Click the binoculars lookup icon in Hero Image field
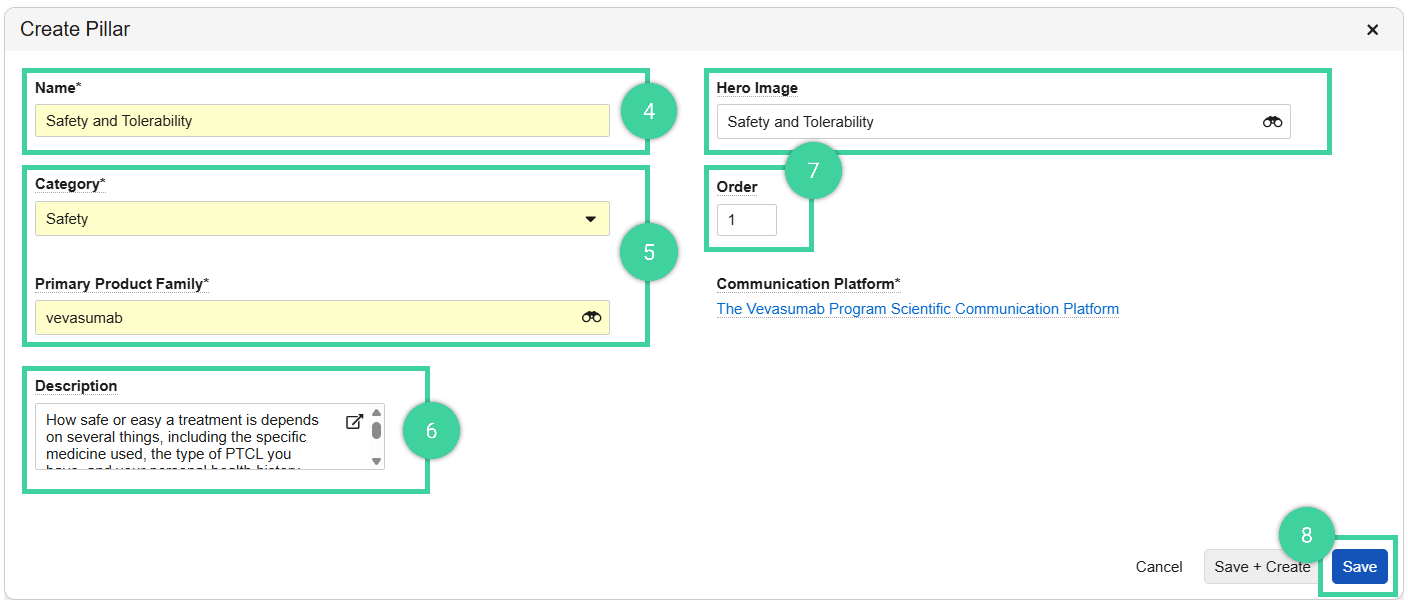1408x605 pixels. [1272, 121]
